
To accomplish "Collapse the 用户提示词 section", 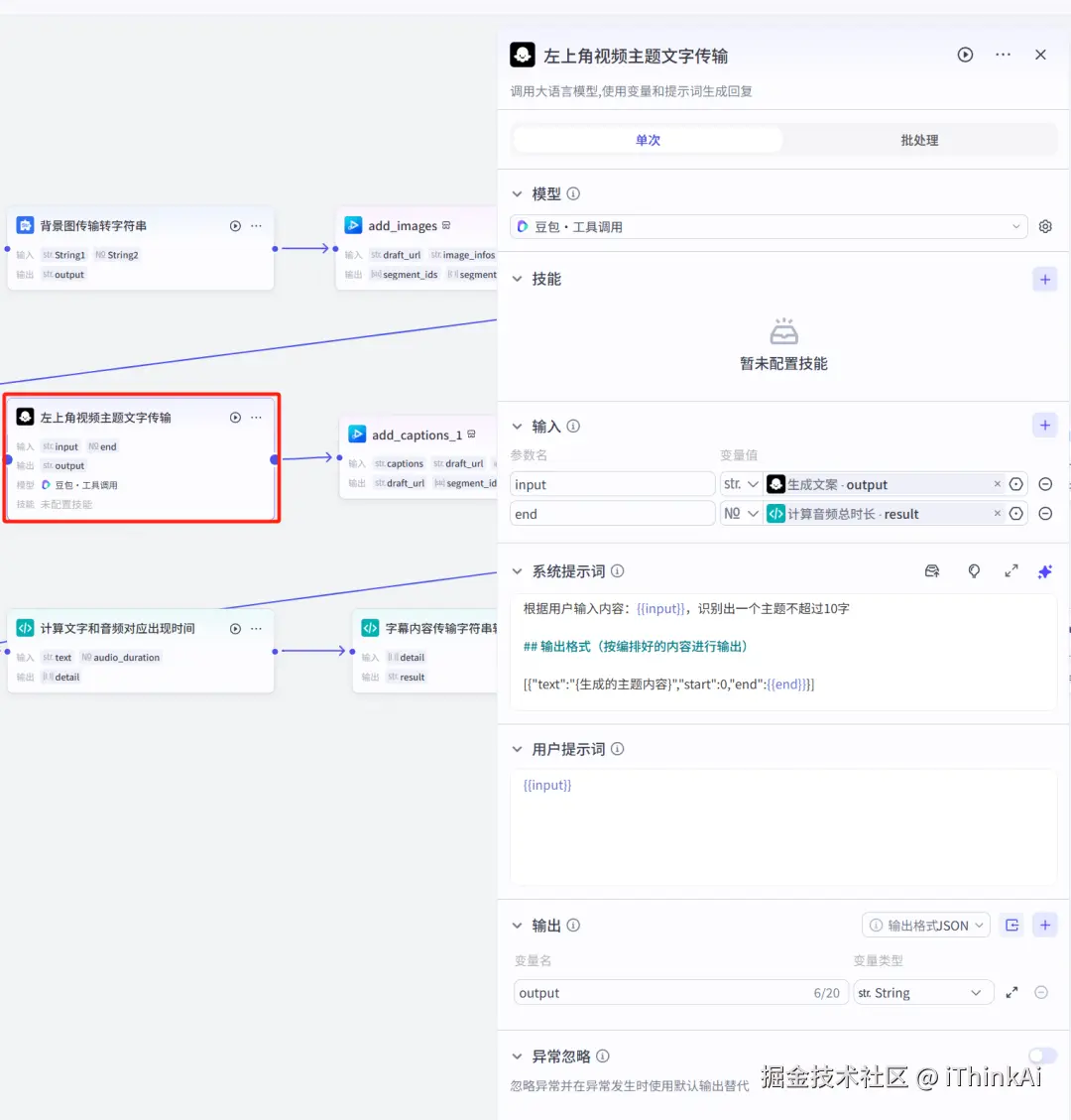I will (517, 749).
